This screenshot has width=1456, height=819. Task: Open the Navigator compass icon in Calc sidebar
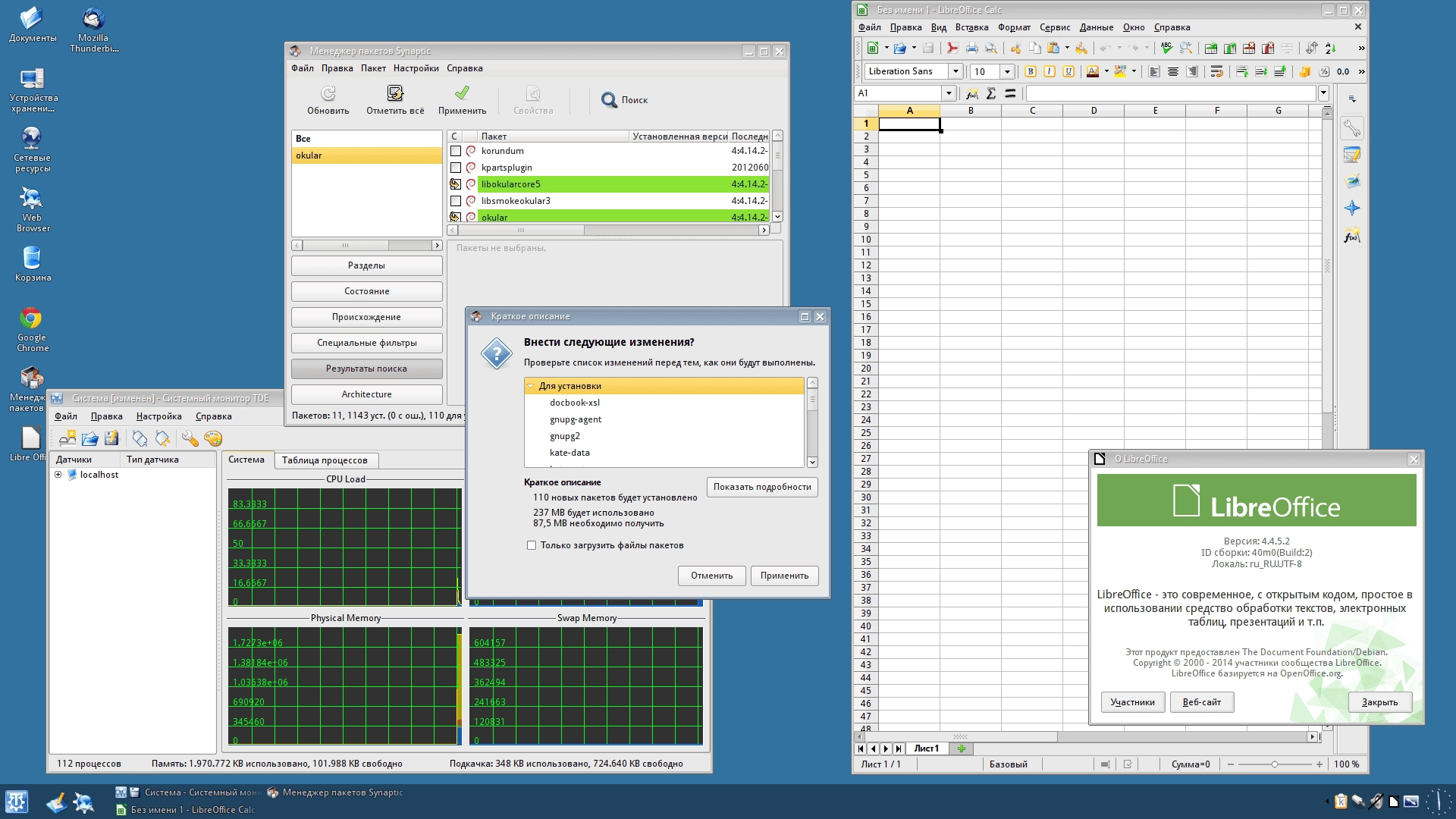1352,208
